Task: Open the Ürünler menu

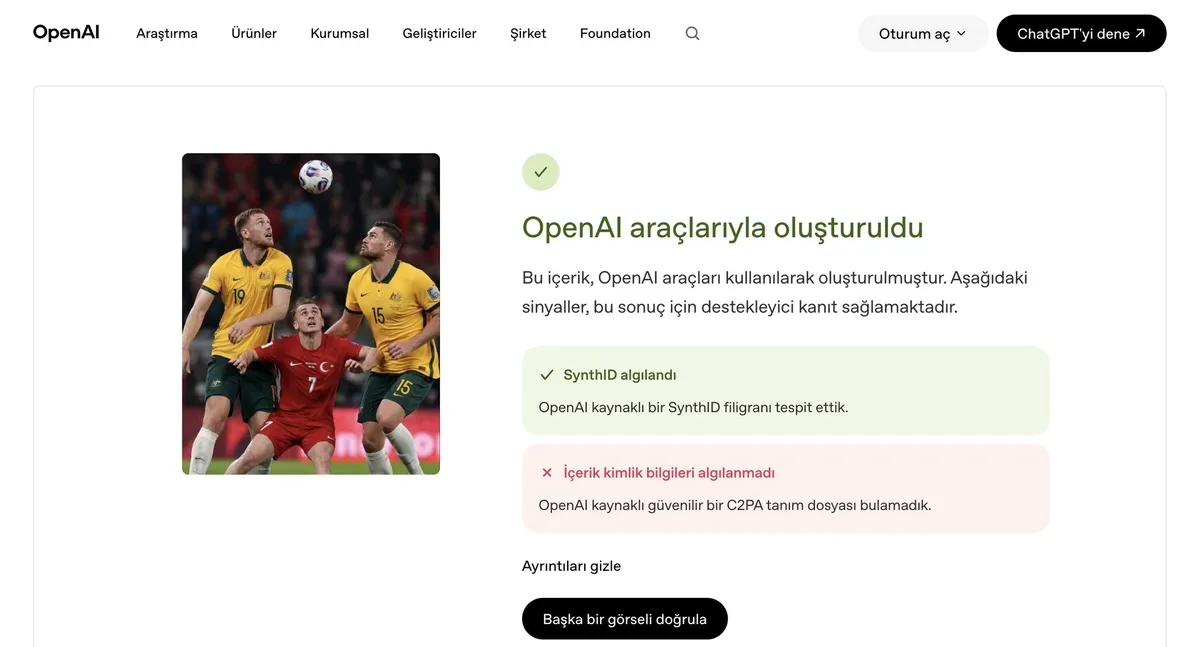Action: [254, 33]
